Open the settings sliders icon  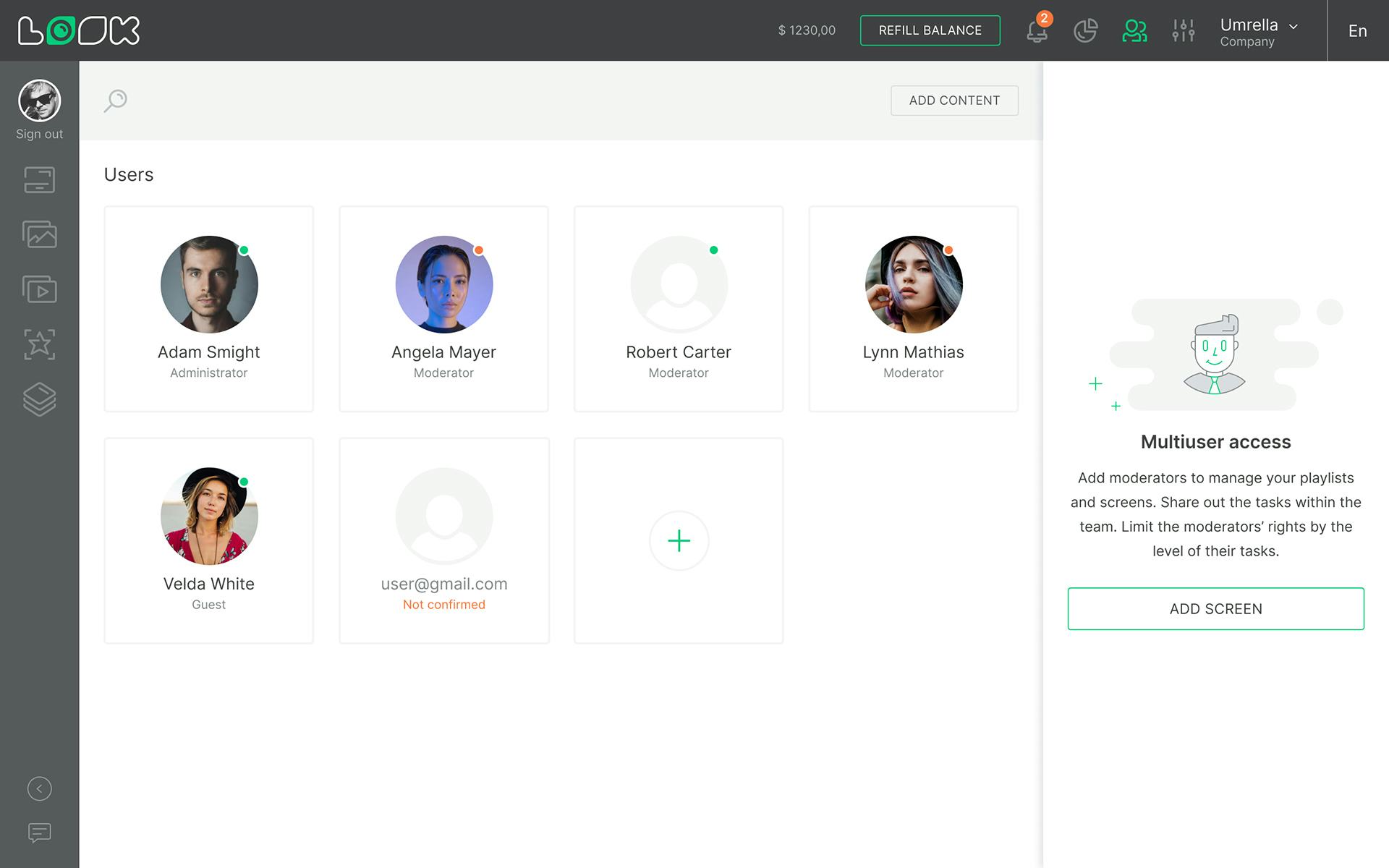coord(1183,30)
